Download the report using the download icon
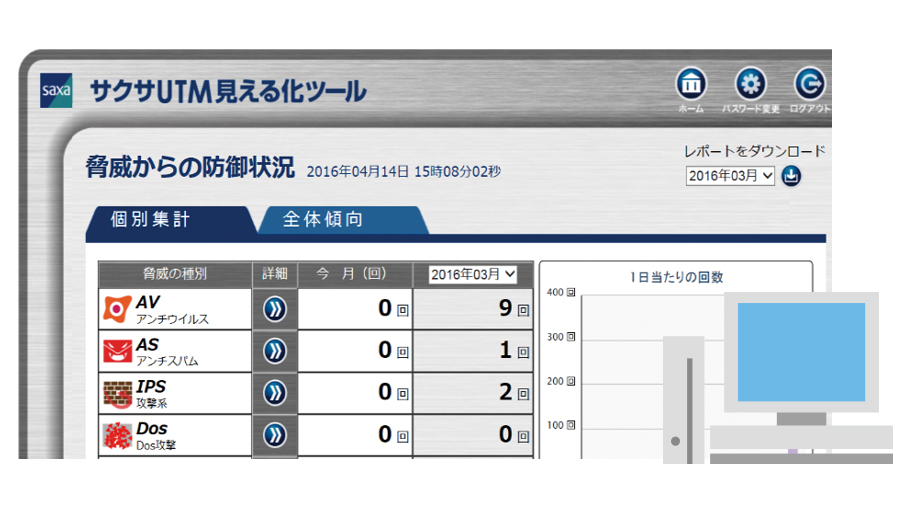This screenshot has width=920, height=518. coord(792,176)
